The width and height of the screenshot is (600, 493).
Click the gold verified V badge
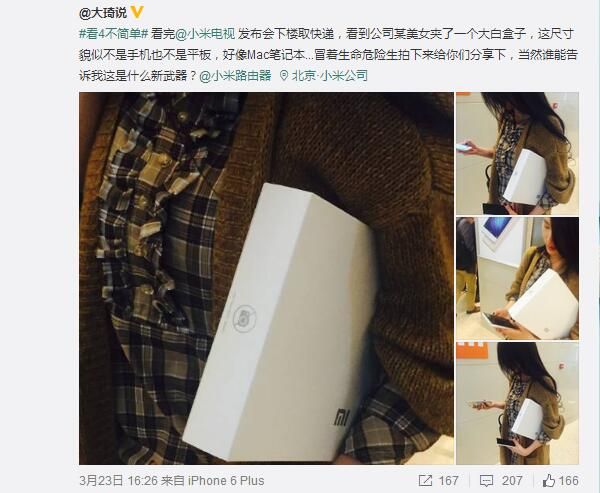[x=137, y=13]
